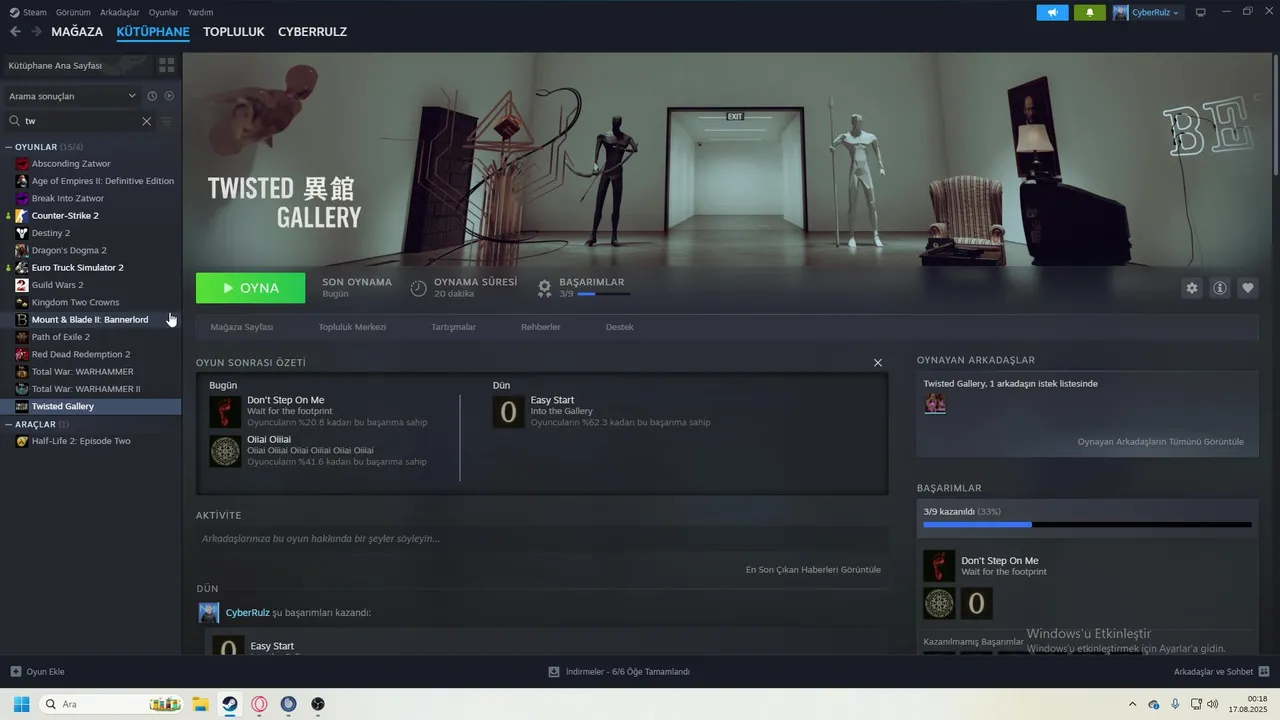Open the TOPLULUK tab
Image resolution: width=1280 pixels, height=720 pixels.
pyautogui.click(x=234, y=32)
